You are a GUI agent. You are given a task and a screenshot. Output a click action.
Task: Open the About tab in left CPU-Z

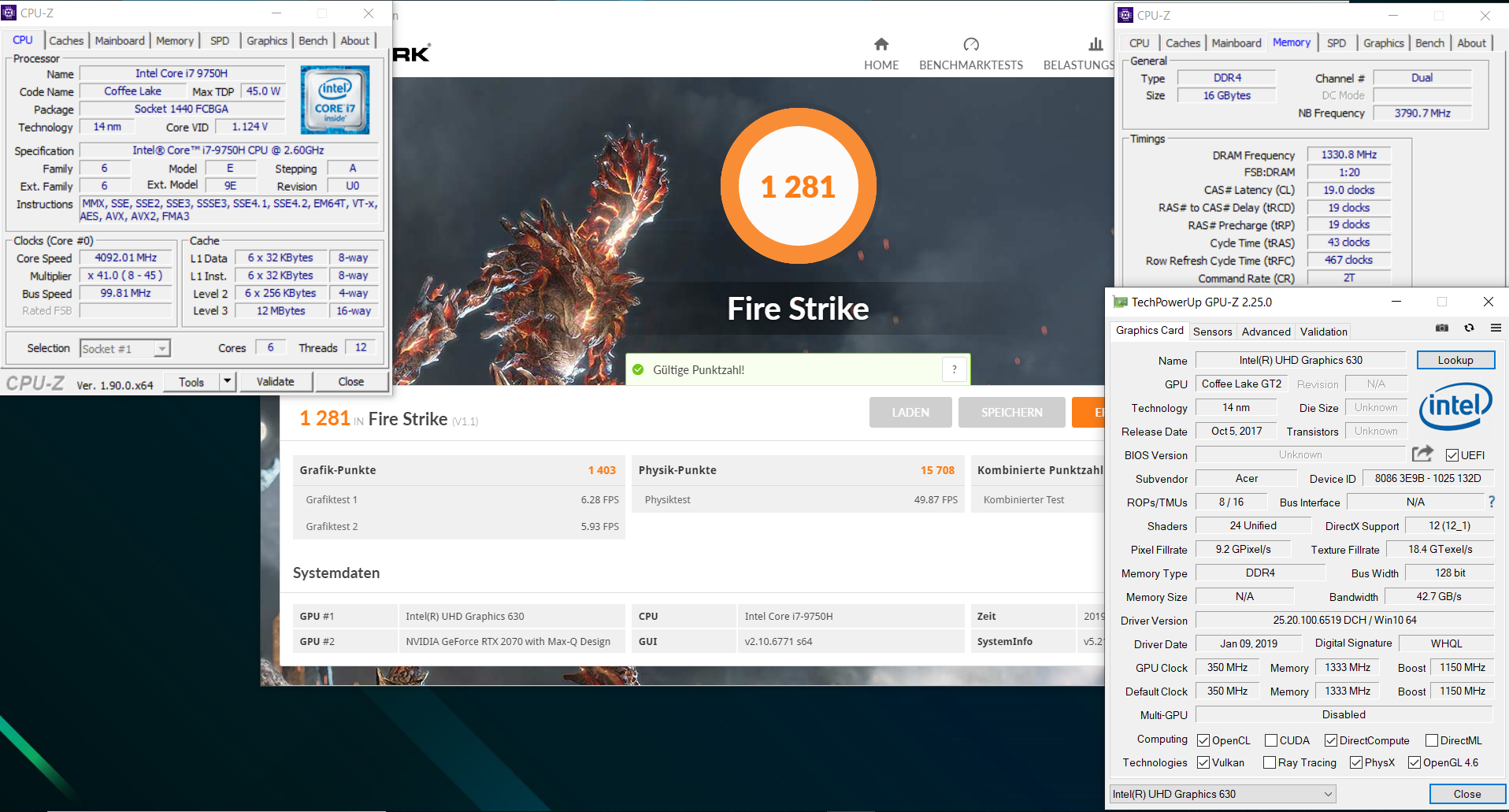coord(354,41)
